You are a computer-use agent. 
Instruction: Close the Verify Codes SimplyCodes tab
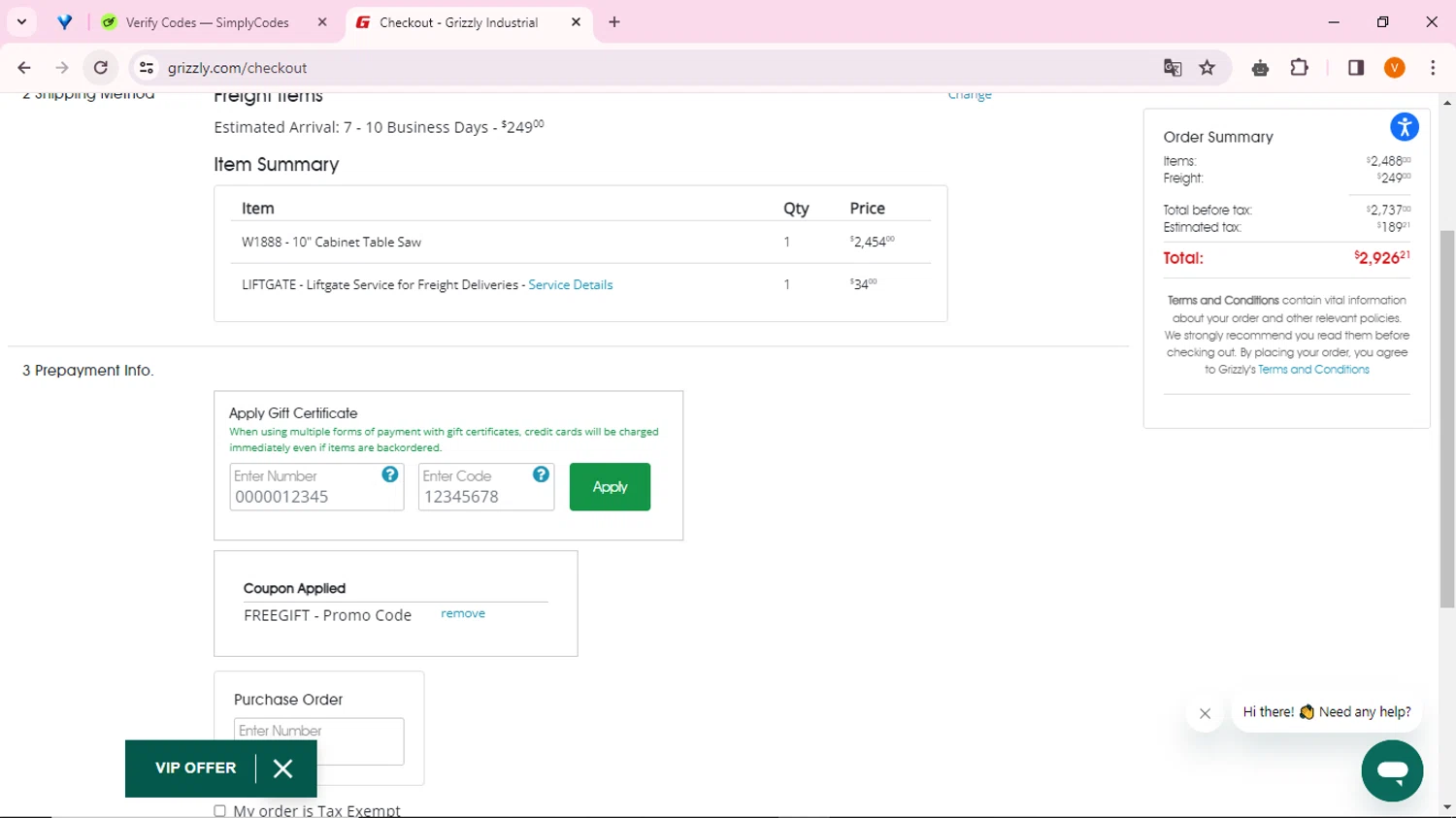coord(322,21)
